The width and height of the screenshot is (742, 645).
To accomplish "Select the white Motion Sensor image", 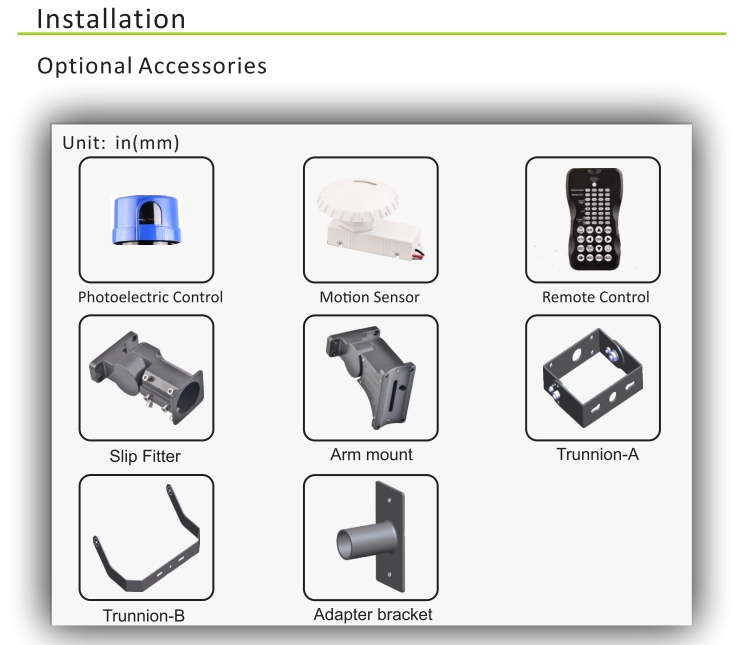I will (371, 220).
